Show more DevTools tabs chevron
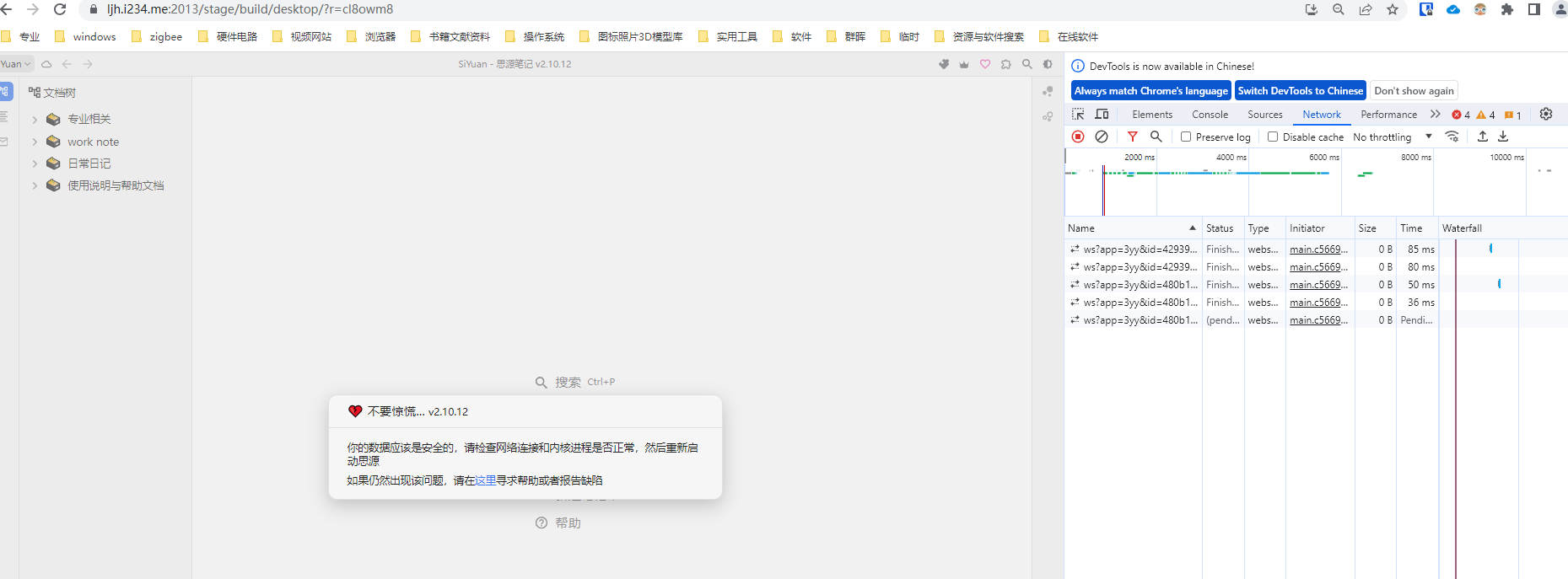 point(1436,114)
